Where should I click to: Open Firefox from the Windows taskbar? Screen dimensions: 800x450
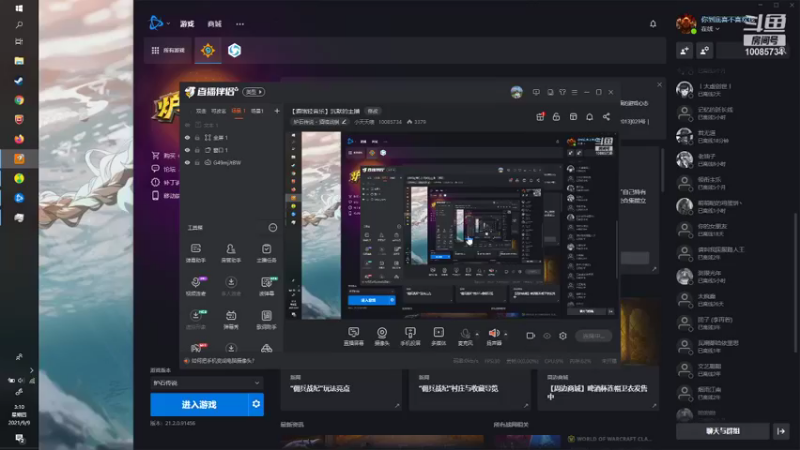pos(19,139)
